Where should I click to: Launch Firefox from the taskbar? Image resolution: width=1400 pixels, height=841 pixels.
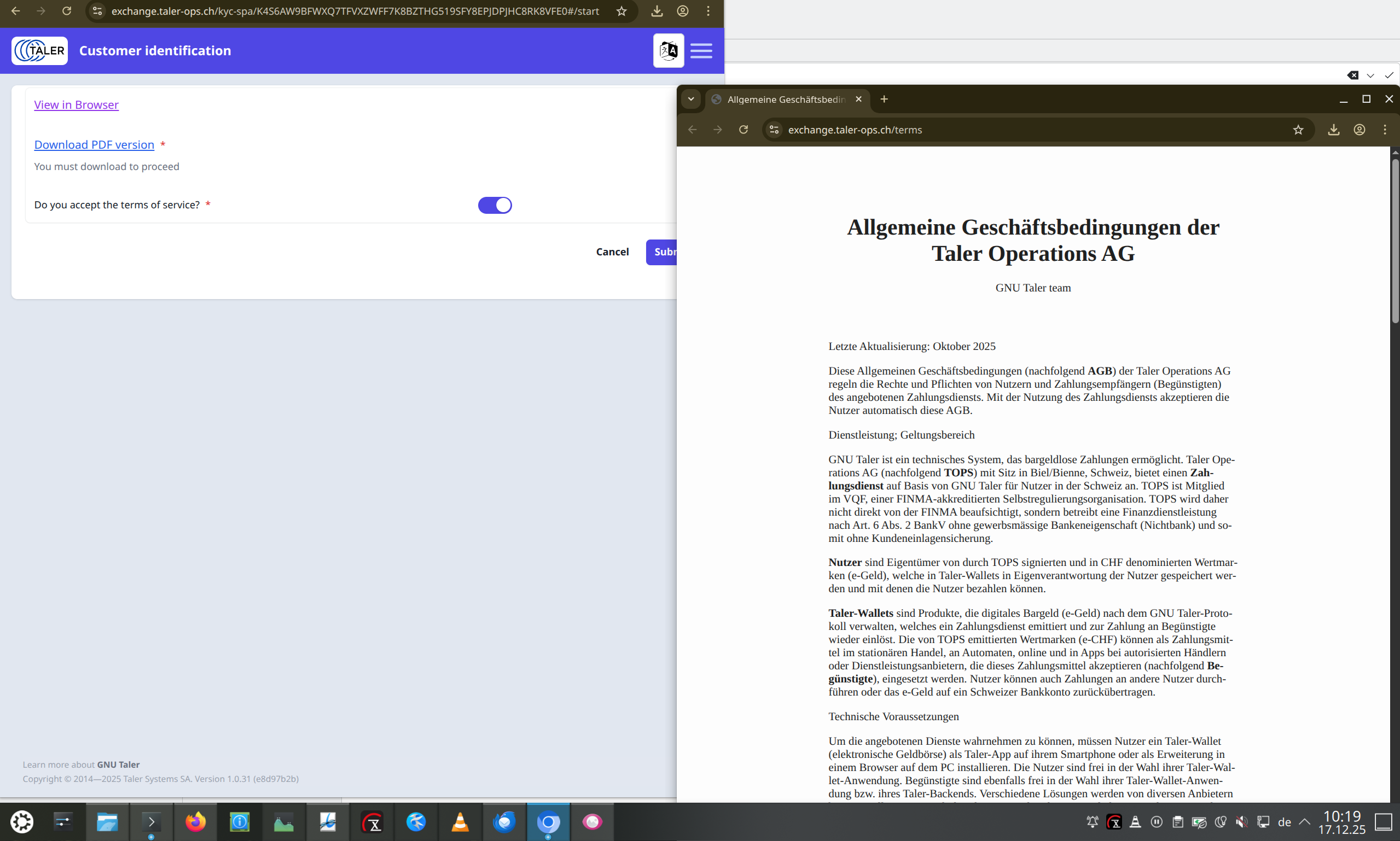tap(196, 821)
